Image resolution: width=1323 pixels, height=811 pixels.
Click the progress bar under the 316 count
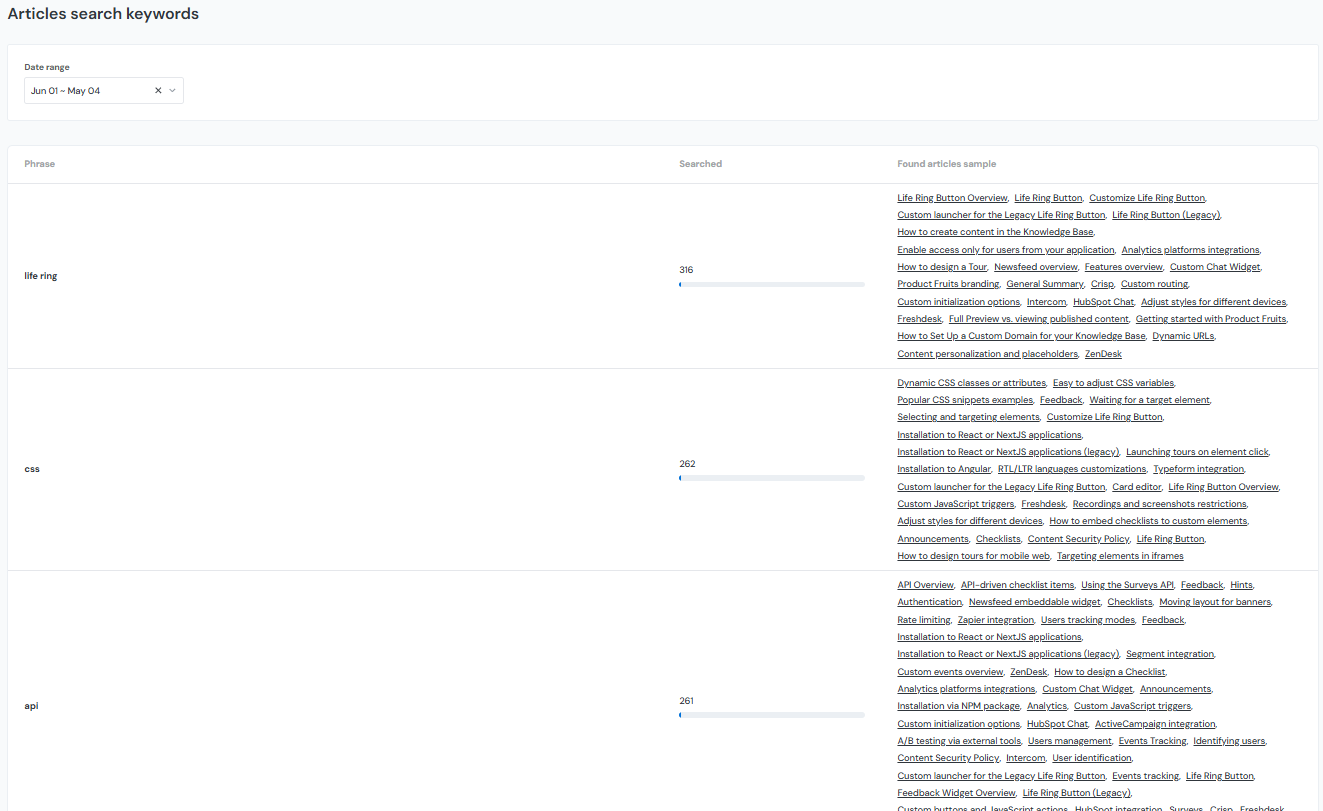pyautogui.click(x=771, y=283)
